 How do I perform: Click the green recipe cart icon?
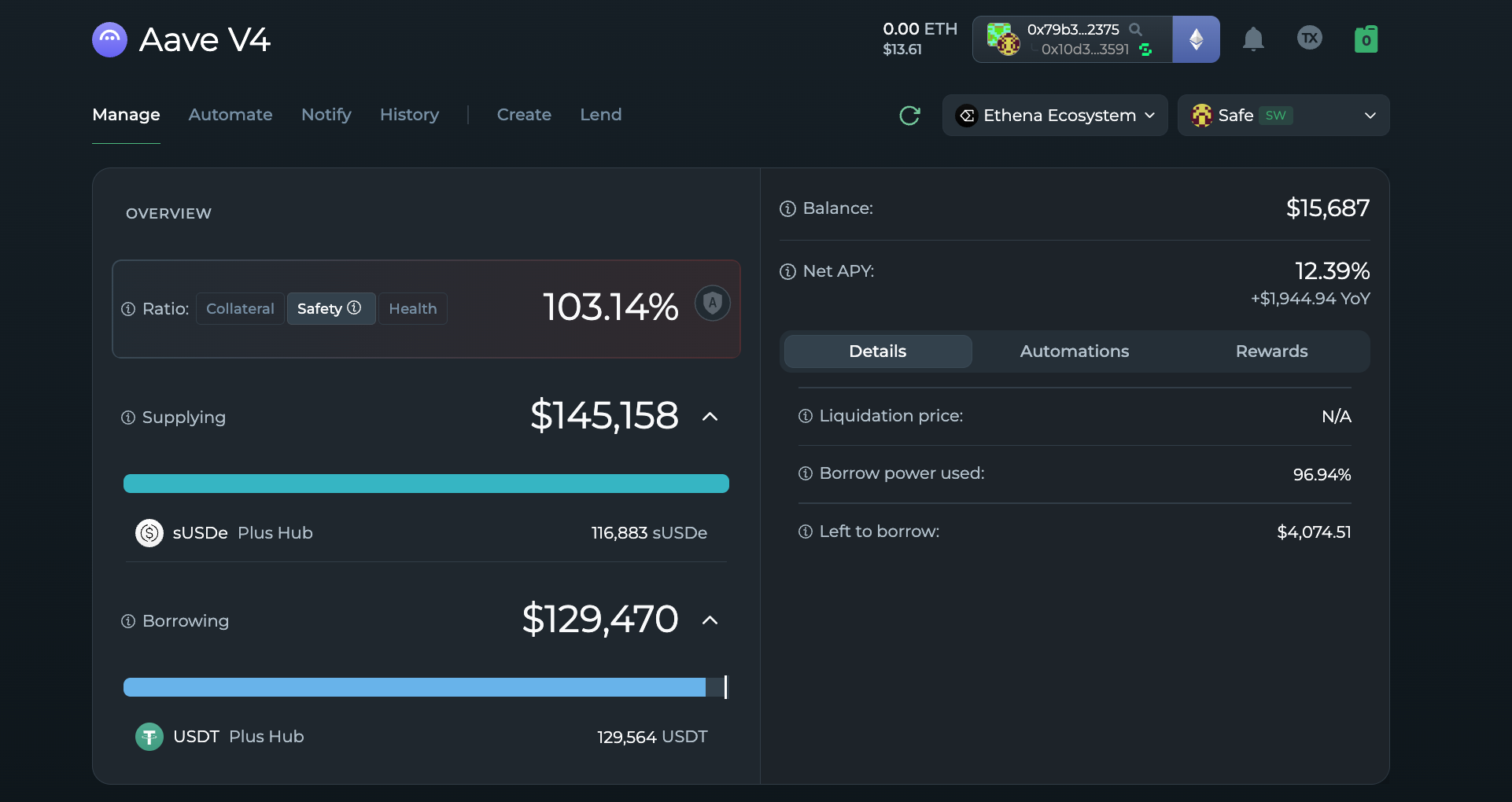pyautogui.click(x=1366, y=39)
